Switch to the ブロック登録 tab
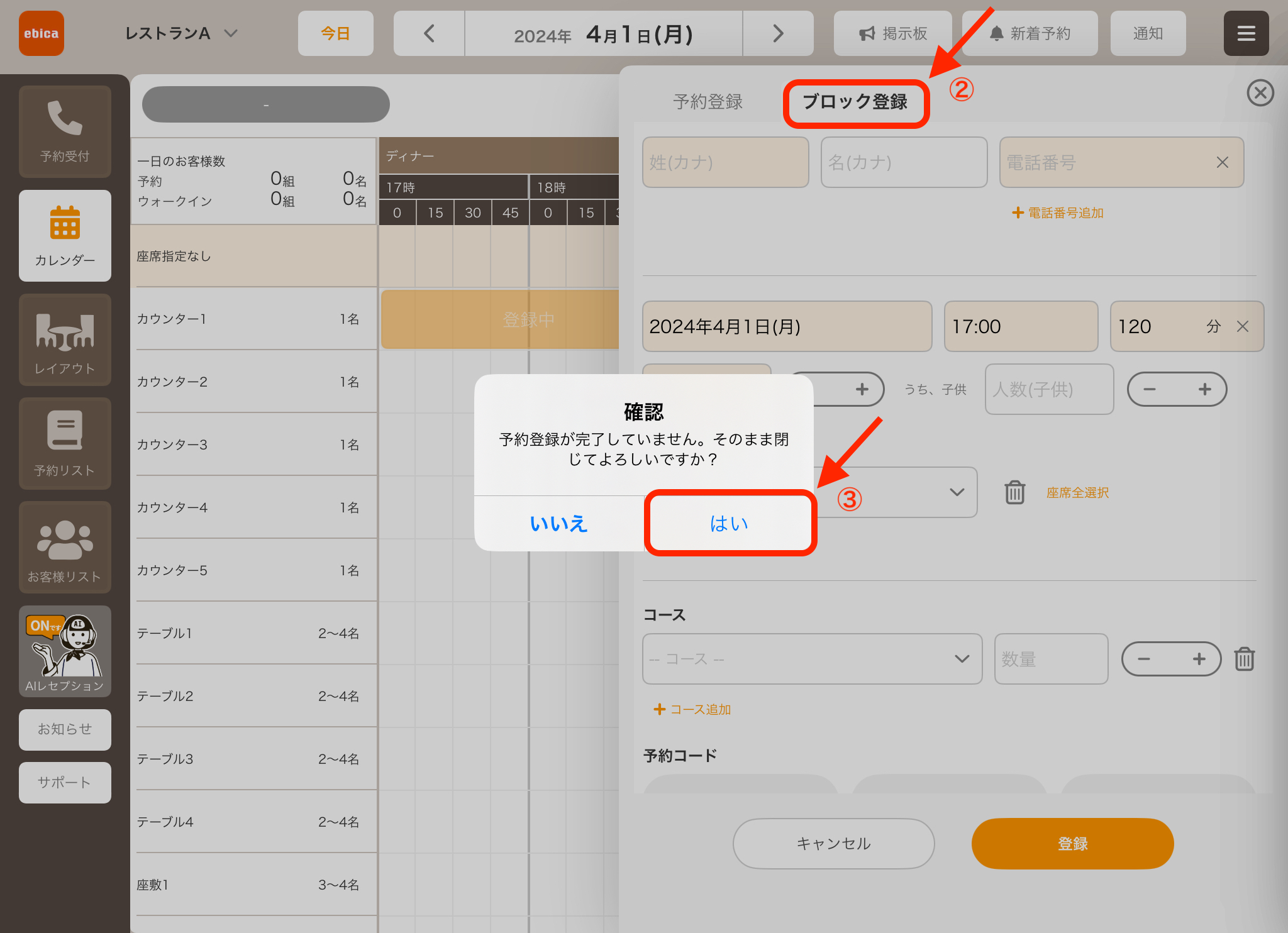Screen dimensions: 1288x933 click(x=855, y=102)
